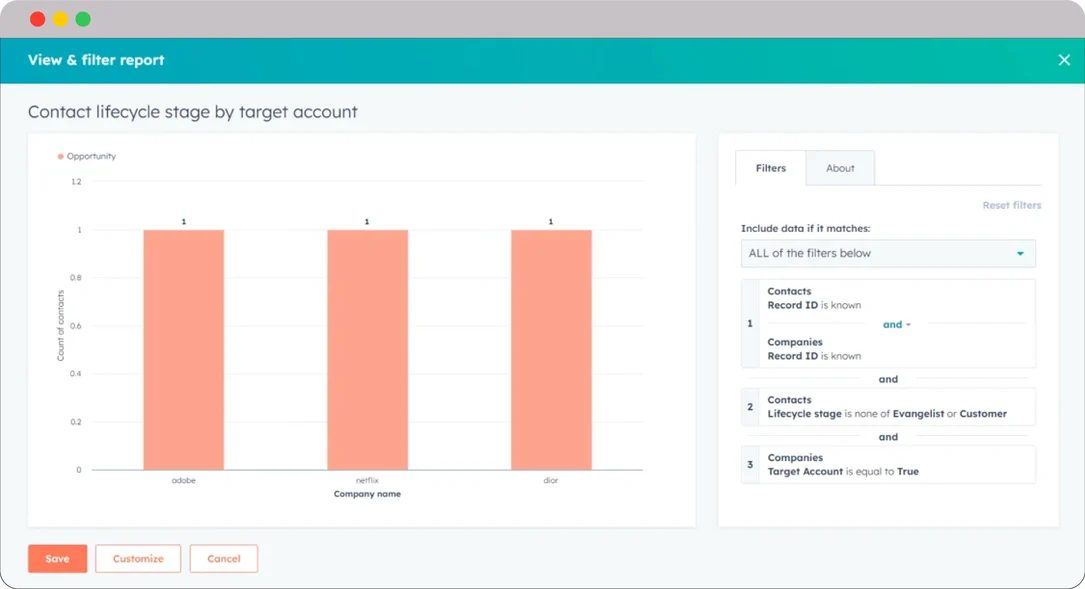1085x589 pixels.
Task: Toggle the Opportunity legend series dot
Action: (x=61, y=157)
